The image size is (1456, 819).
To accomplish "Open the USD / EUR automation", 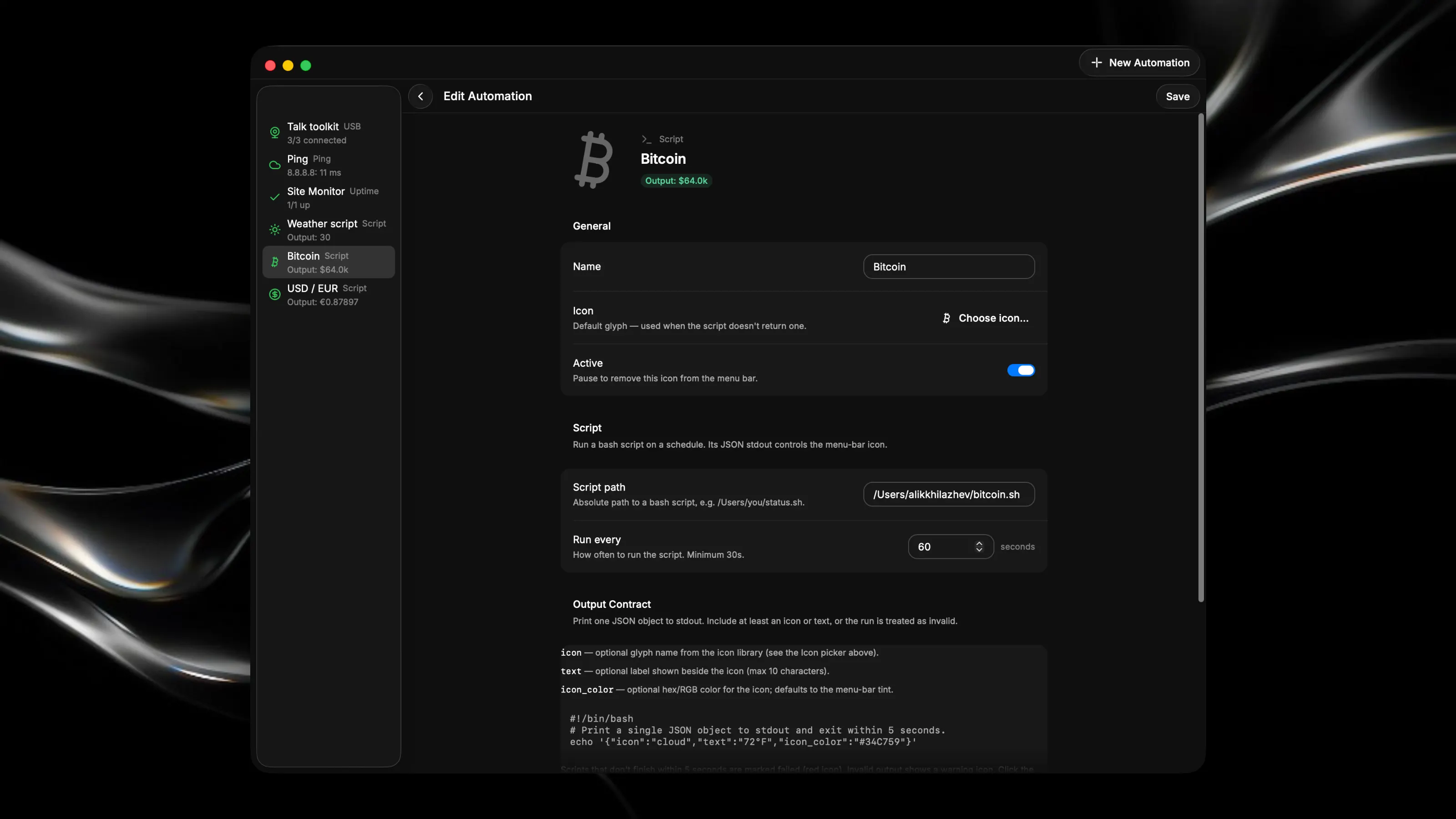I will pyautogui.click(x=329, y=294).
